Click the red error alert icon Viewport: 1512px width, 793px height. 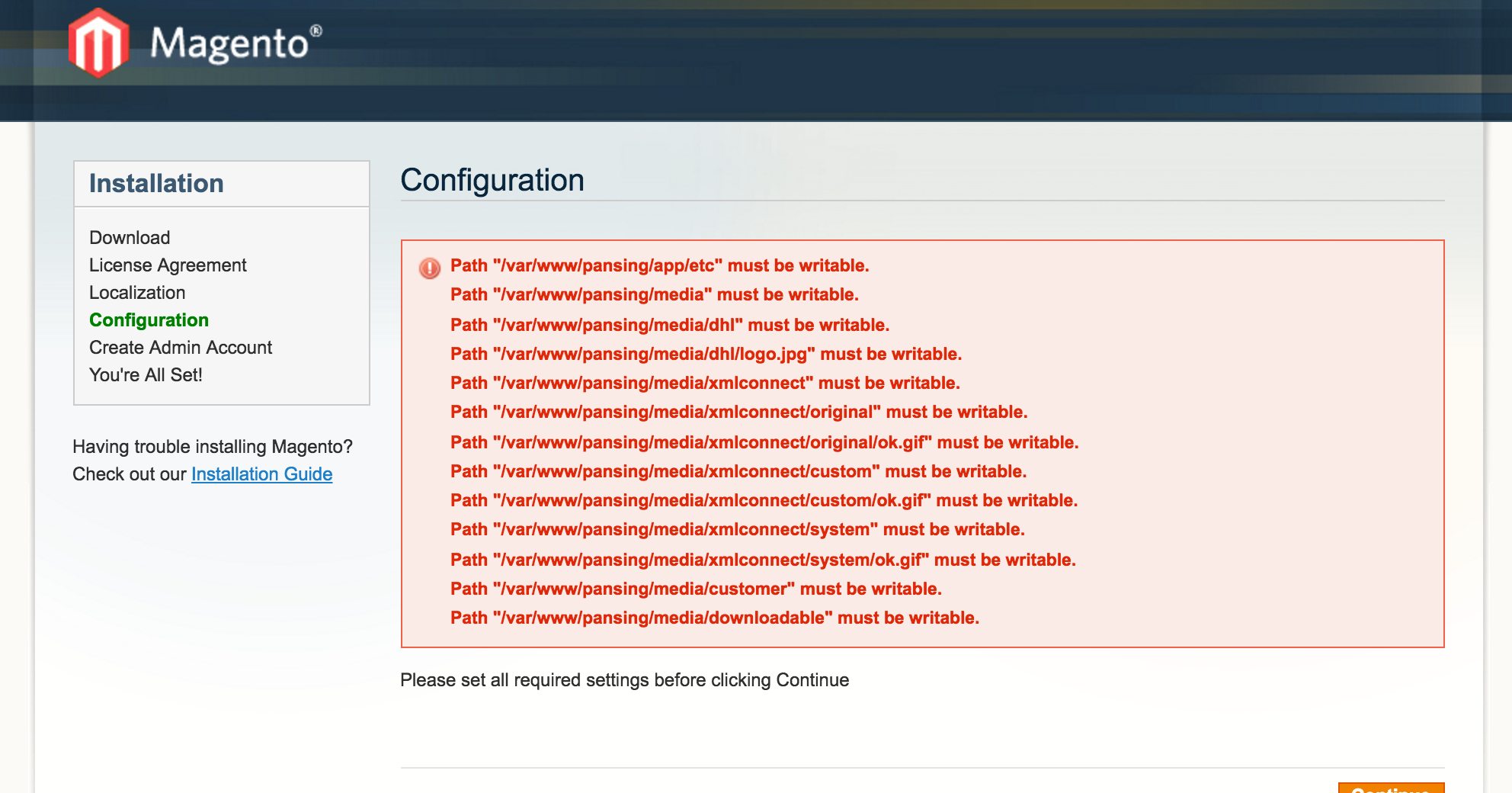pyautogui.click(x=430, y=268)
